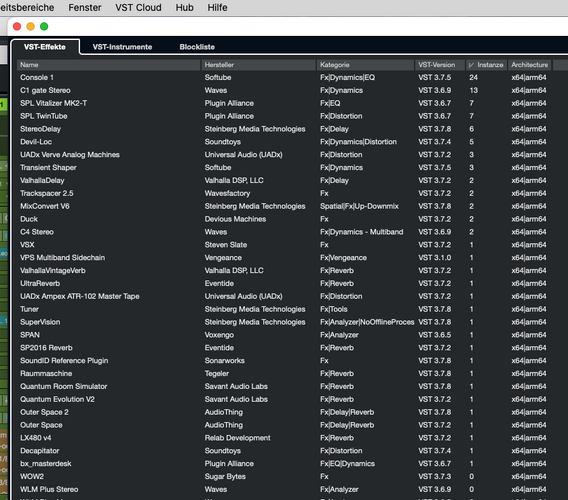Screen dimensions: 568x500
Task: Open the Hub menu
Action: (x=184, y=8)
